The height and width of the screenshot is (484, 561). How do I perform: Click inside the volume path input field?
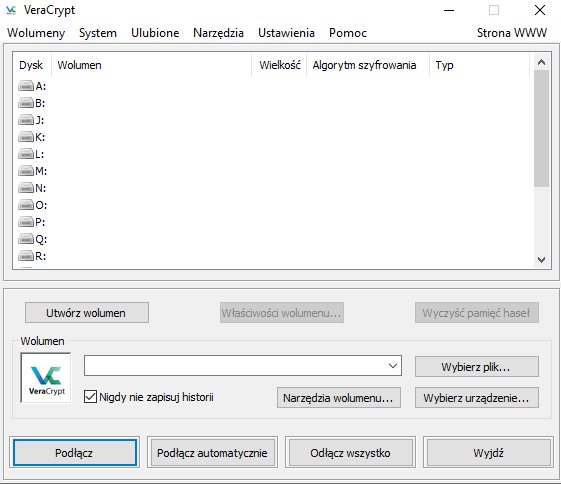pyautogui.click(x=235, y=366)
